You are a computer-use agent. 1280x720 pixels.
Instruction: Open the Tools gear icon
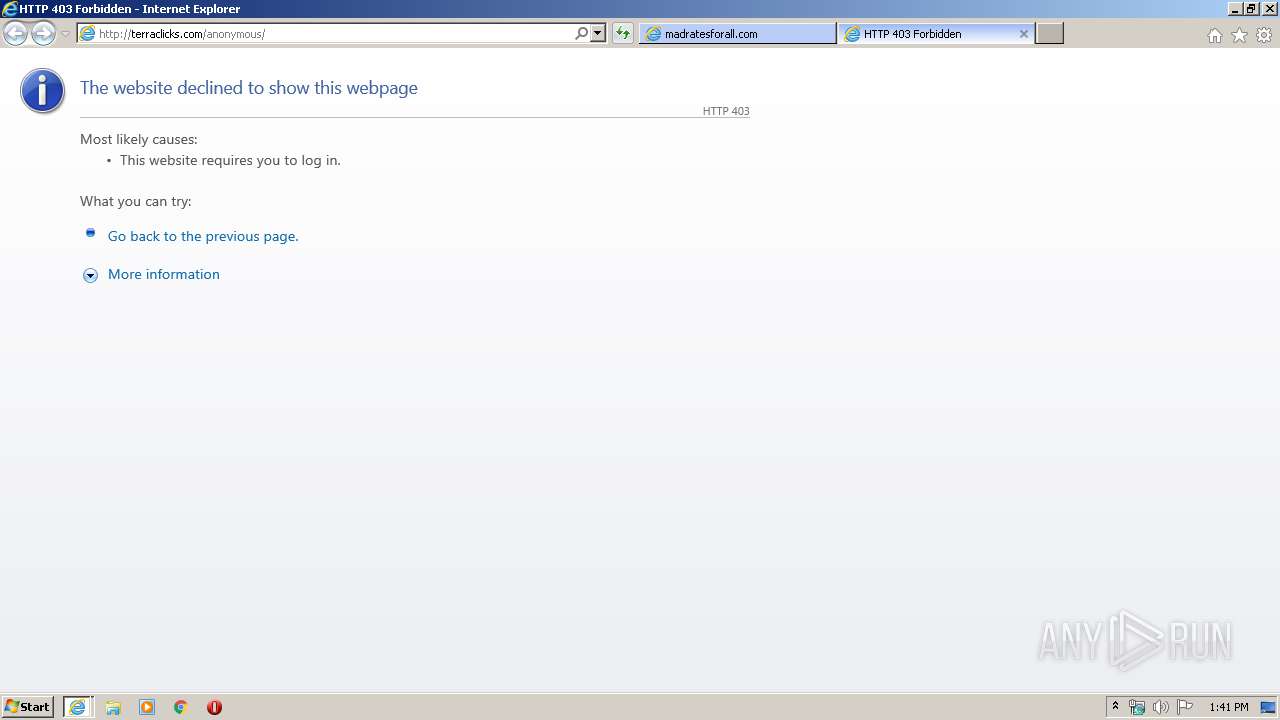pos(1264,35)
